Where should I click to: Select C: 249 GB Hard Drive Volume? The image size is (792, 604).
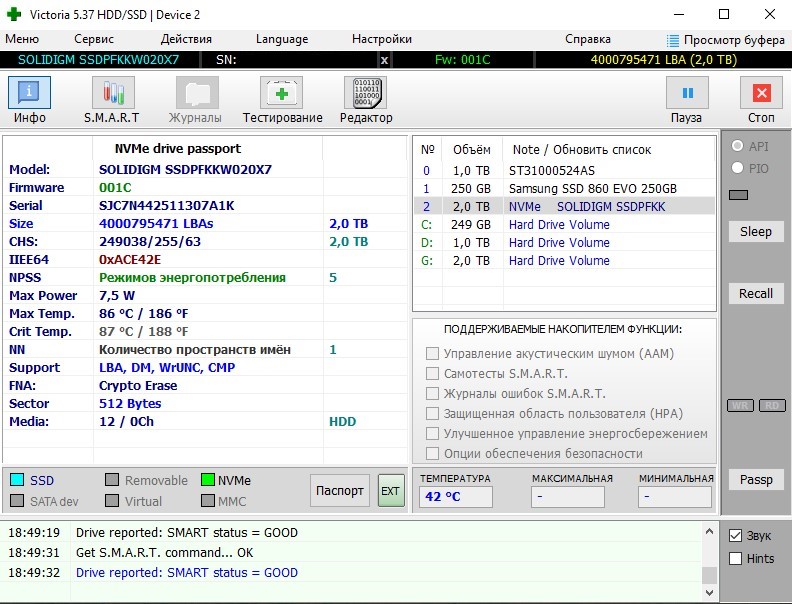tap(564, 225)
